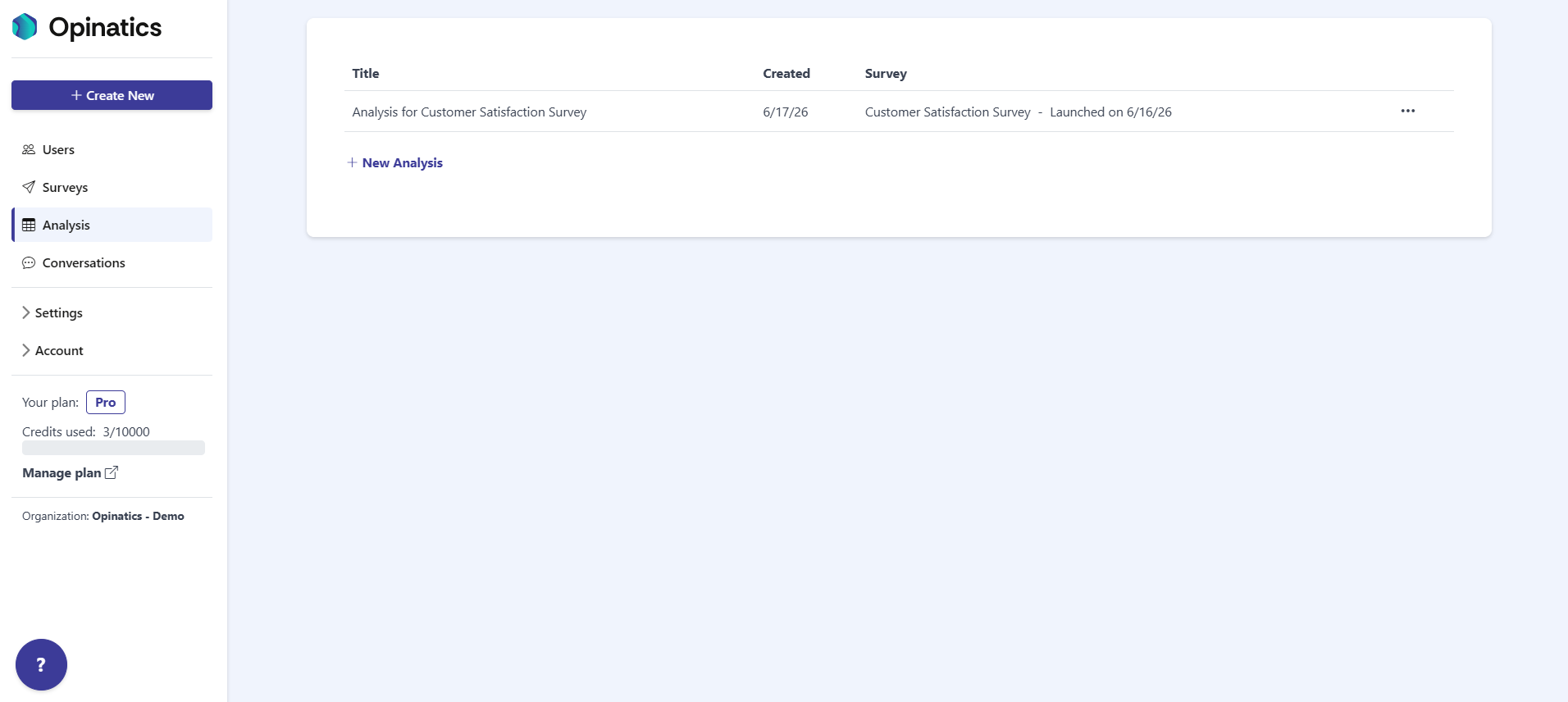This screenshot has width=1568, height=702.
Task: Click the Create New button
Action: [112, 95]
